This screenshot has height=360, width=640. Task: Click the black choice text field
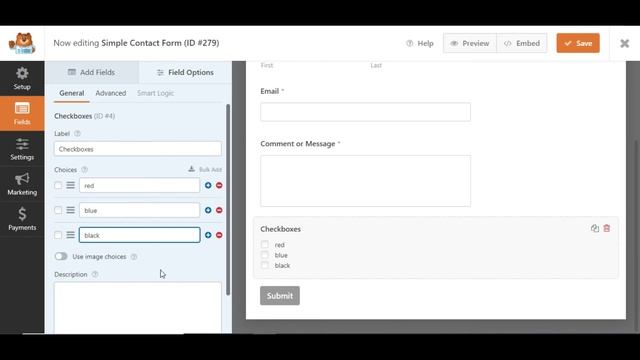140,235
